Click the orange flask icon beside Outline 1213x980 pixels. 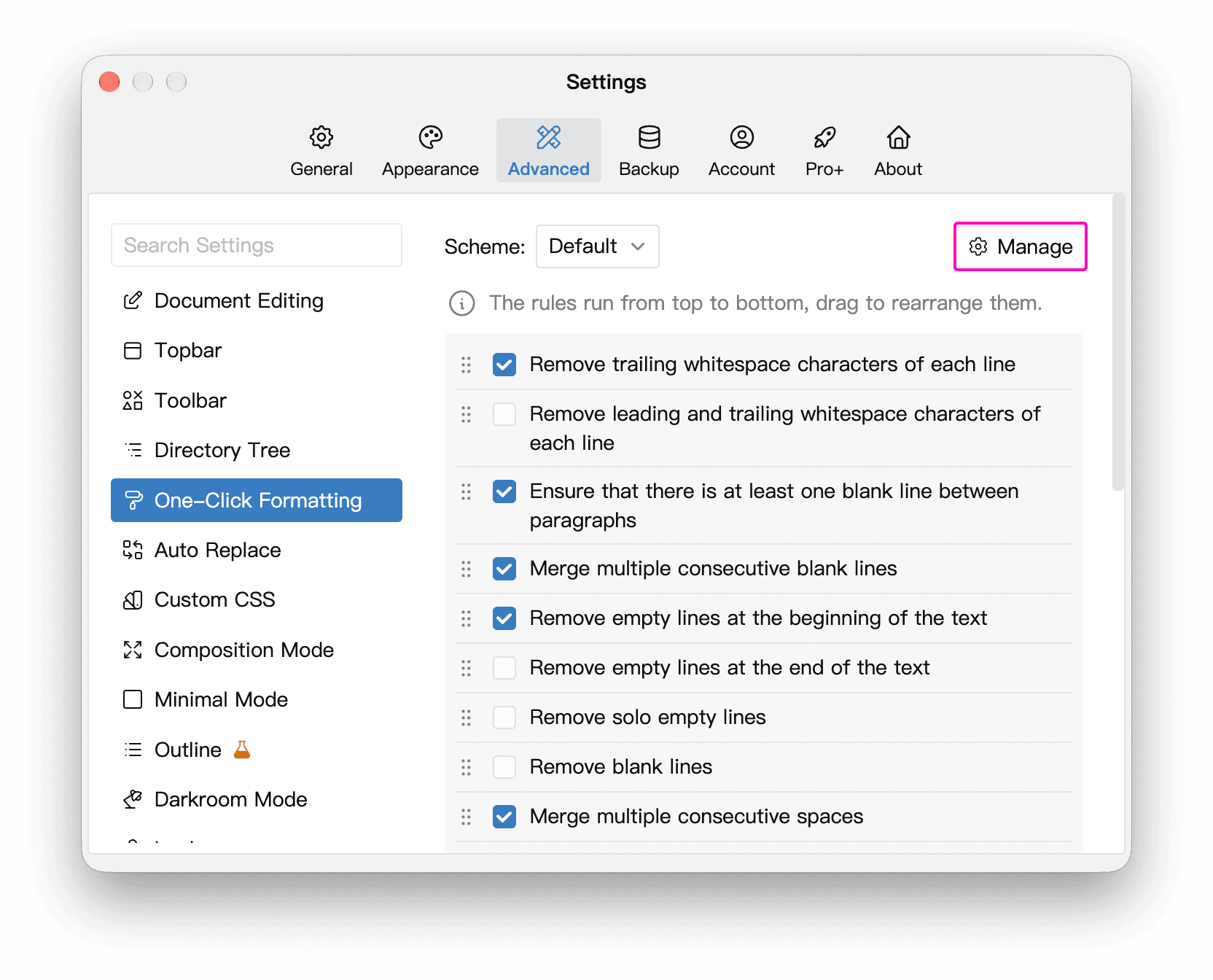[x=242, y=749]
